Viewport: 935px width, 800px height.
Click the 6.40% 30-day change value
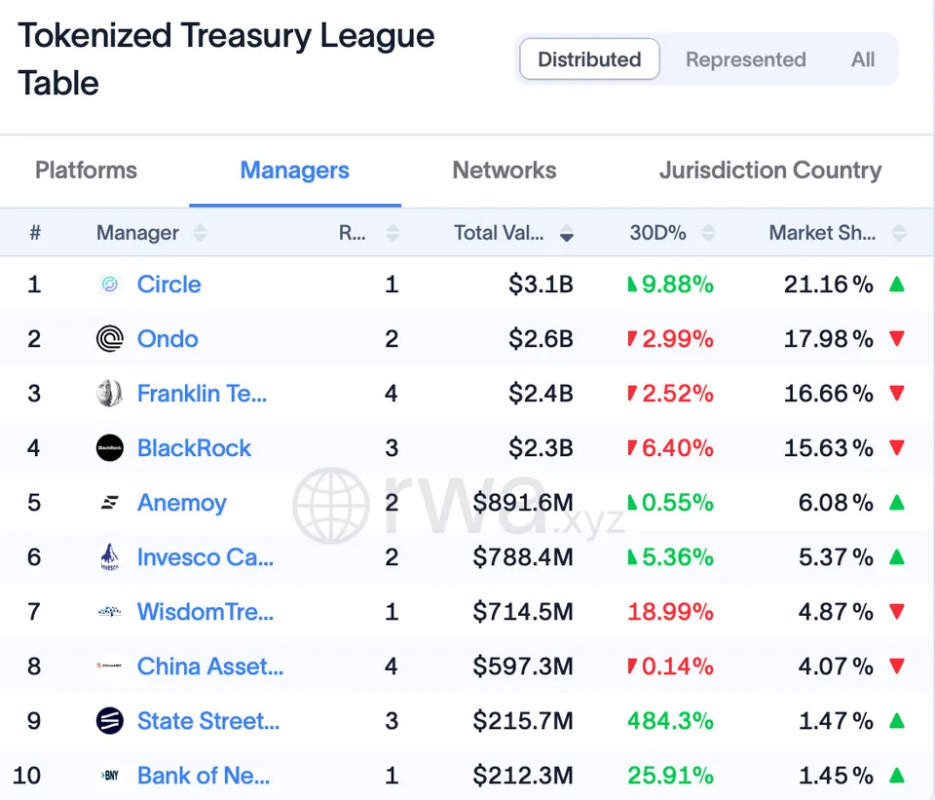click(x=677, y=448)
